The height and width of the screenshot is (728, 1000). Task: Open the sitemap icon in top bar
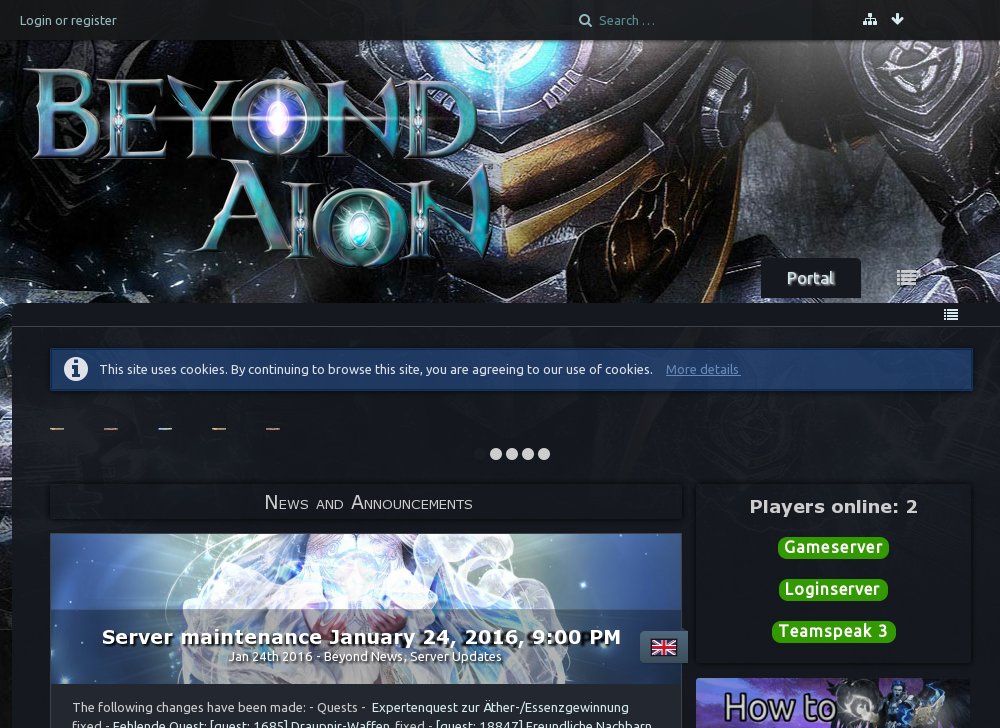pos(870,19)
